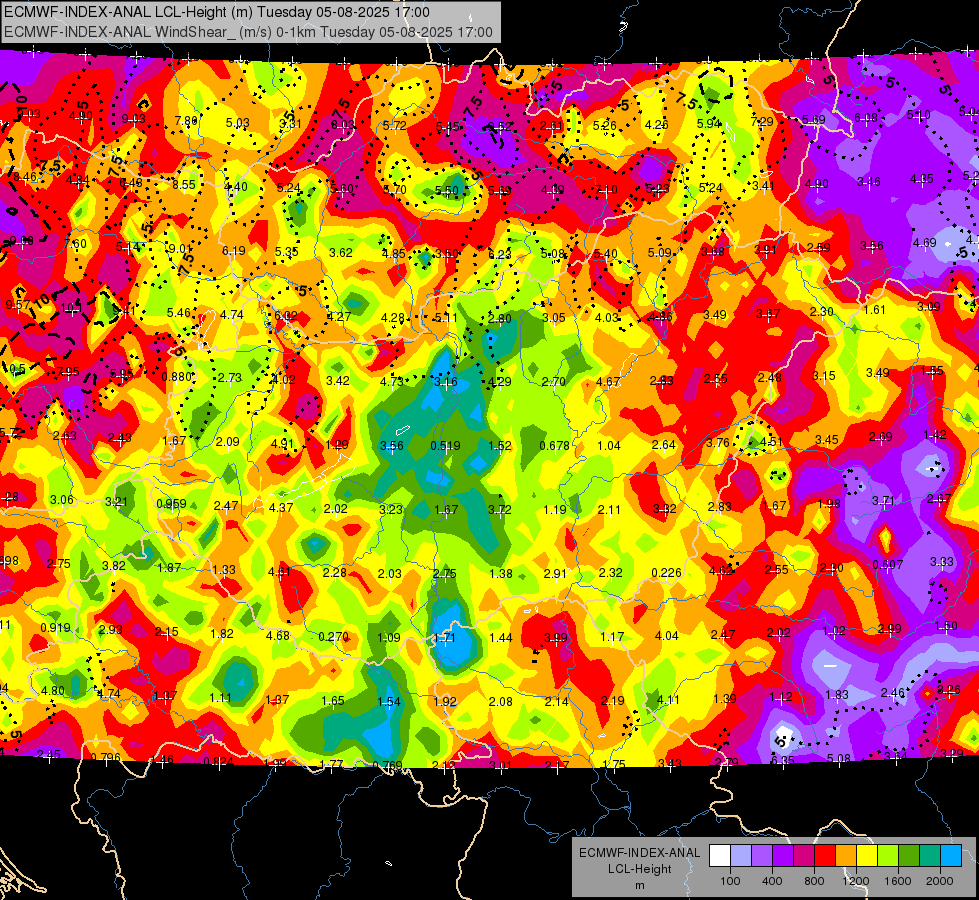
Task: Select the dark green legend swatch
Action: (x=908, y=856)
